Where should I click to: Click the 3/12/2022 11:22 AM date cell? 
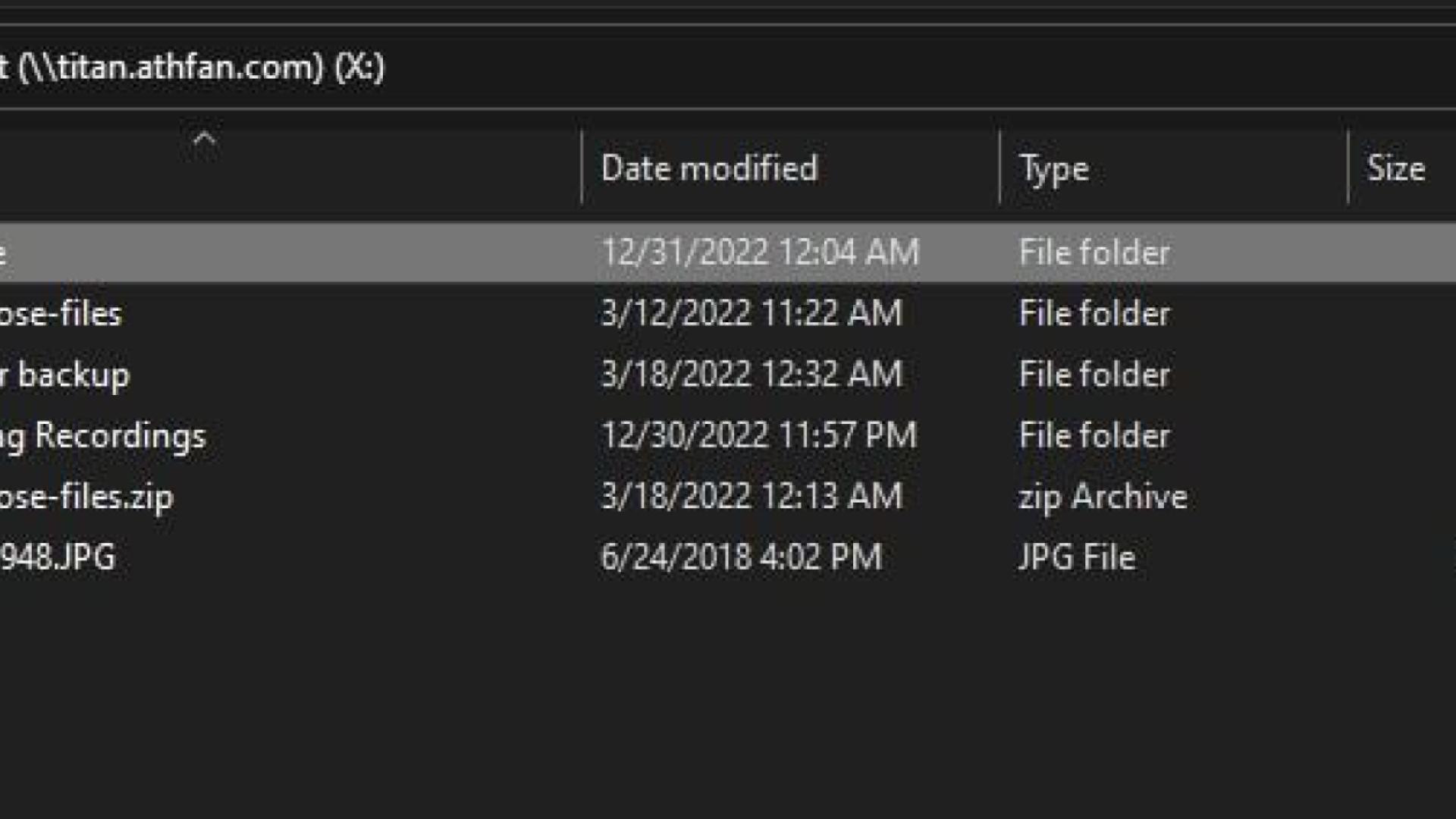pos(752,314)
